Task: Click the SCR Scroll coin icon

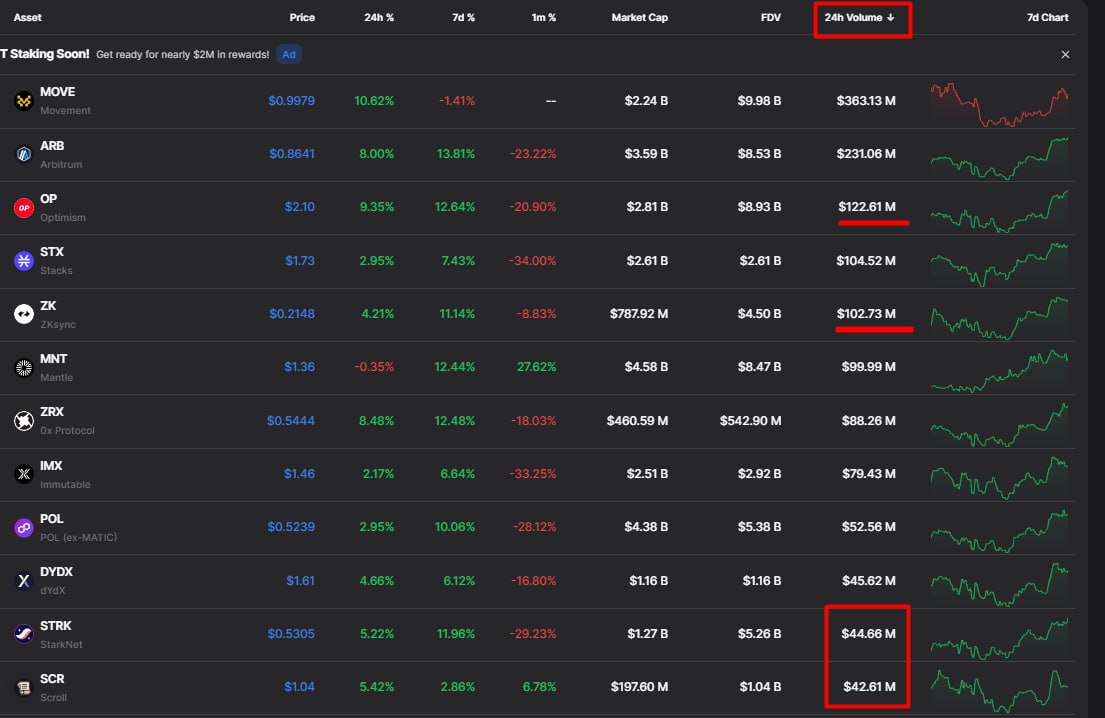Action: click(x=24, y=687)
